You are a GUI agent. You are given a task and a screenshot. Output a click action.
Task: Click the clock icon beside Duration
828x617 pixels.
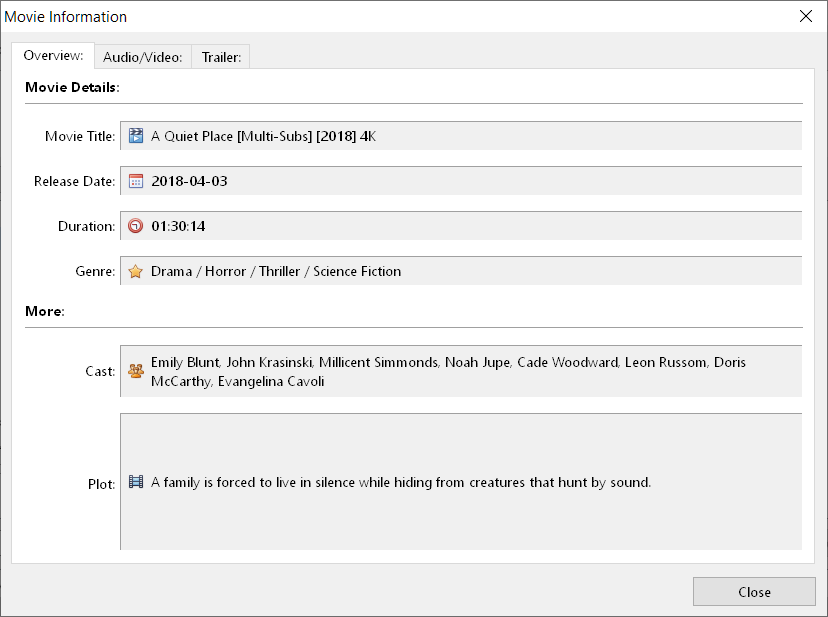pos(135,225)
